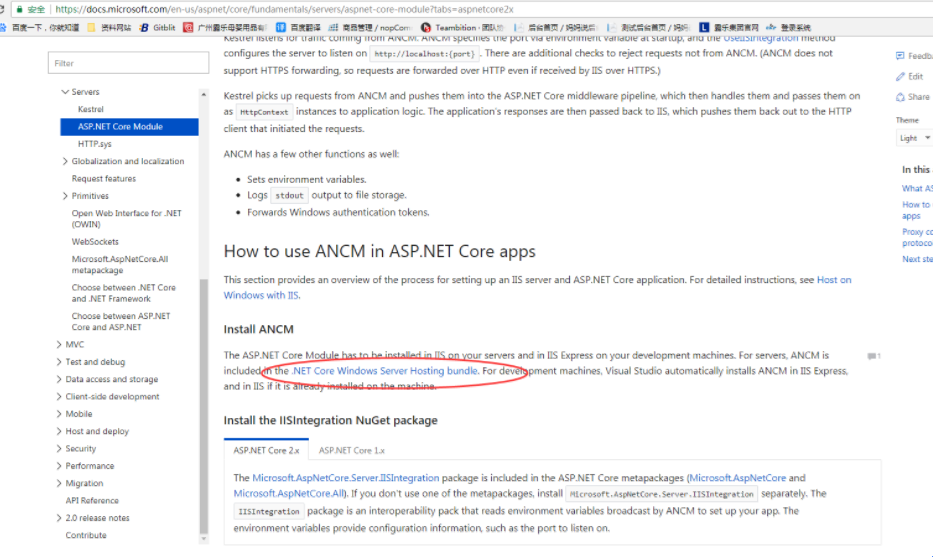
Task: Click the secure lock icon in address bar
Action: click(x=20, y=10)
